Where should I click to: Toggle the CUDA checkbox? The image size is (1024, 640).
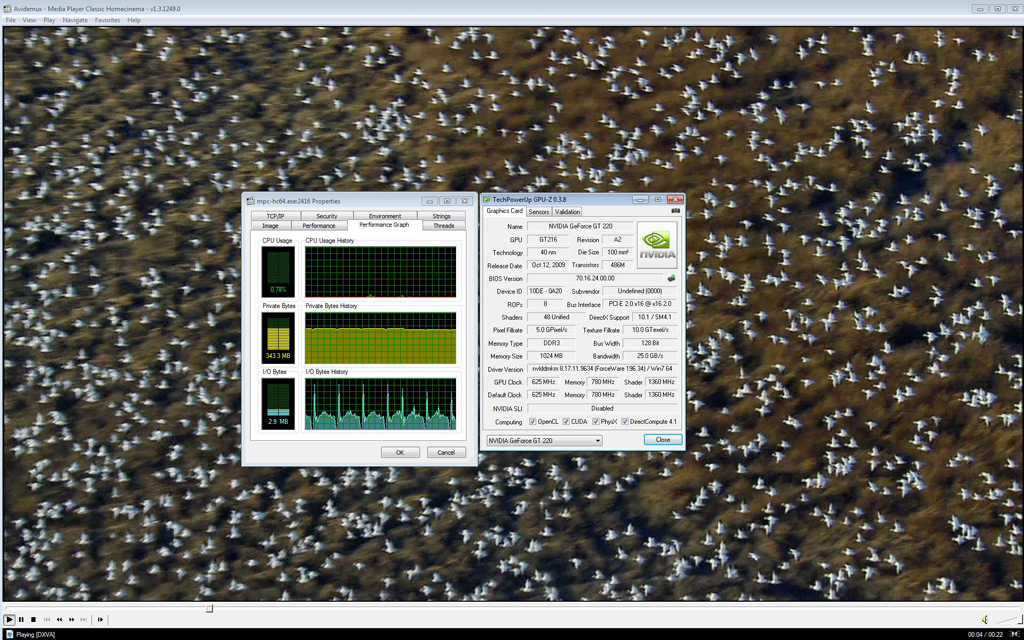tap(565, 422)
